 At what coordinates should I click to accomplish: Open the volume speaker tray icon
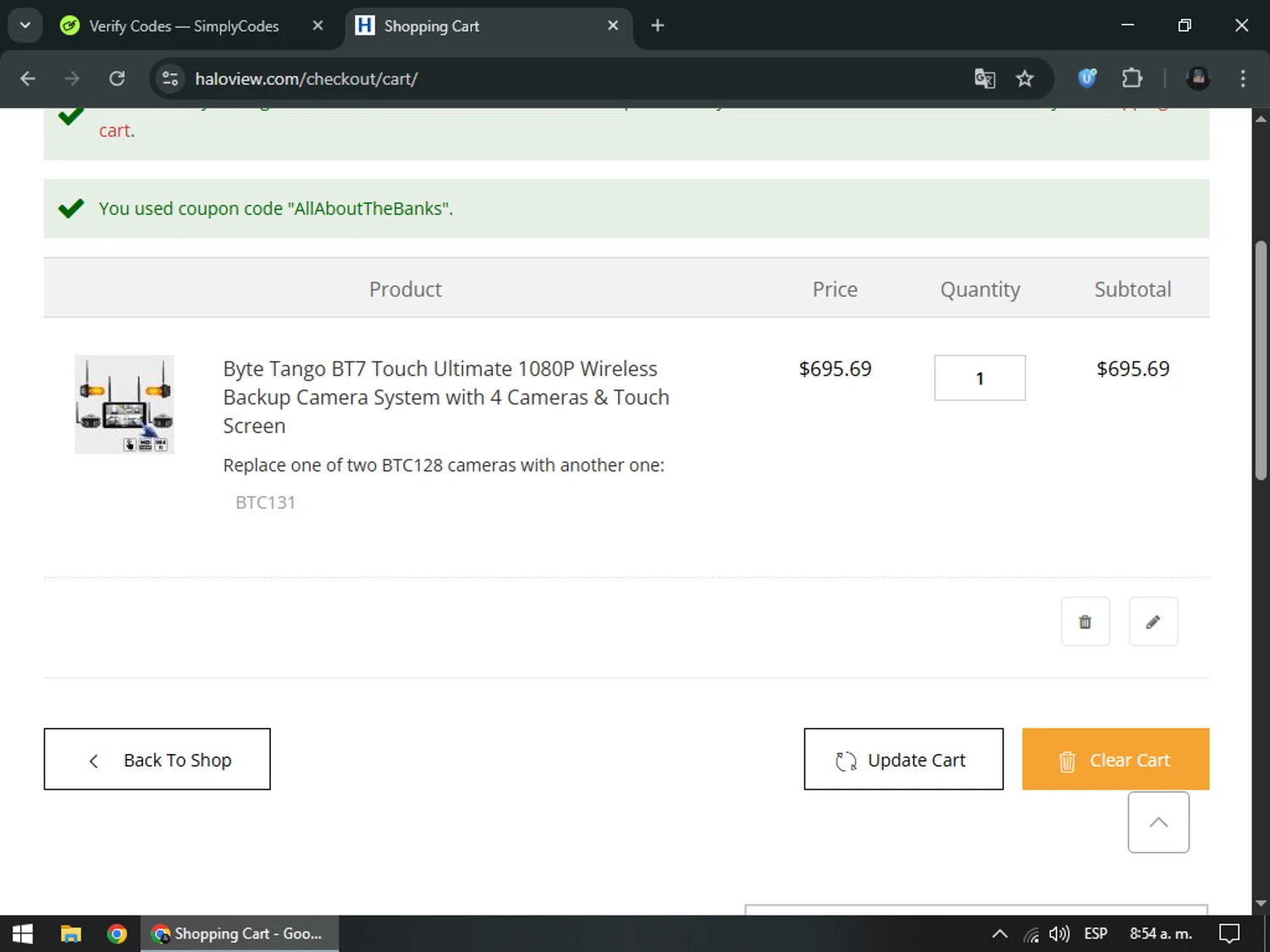[x=1059, y=933]
